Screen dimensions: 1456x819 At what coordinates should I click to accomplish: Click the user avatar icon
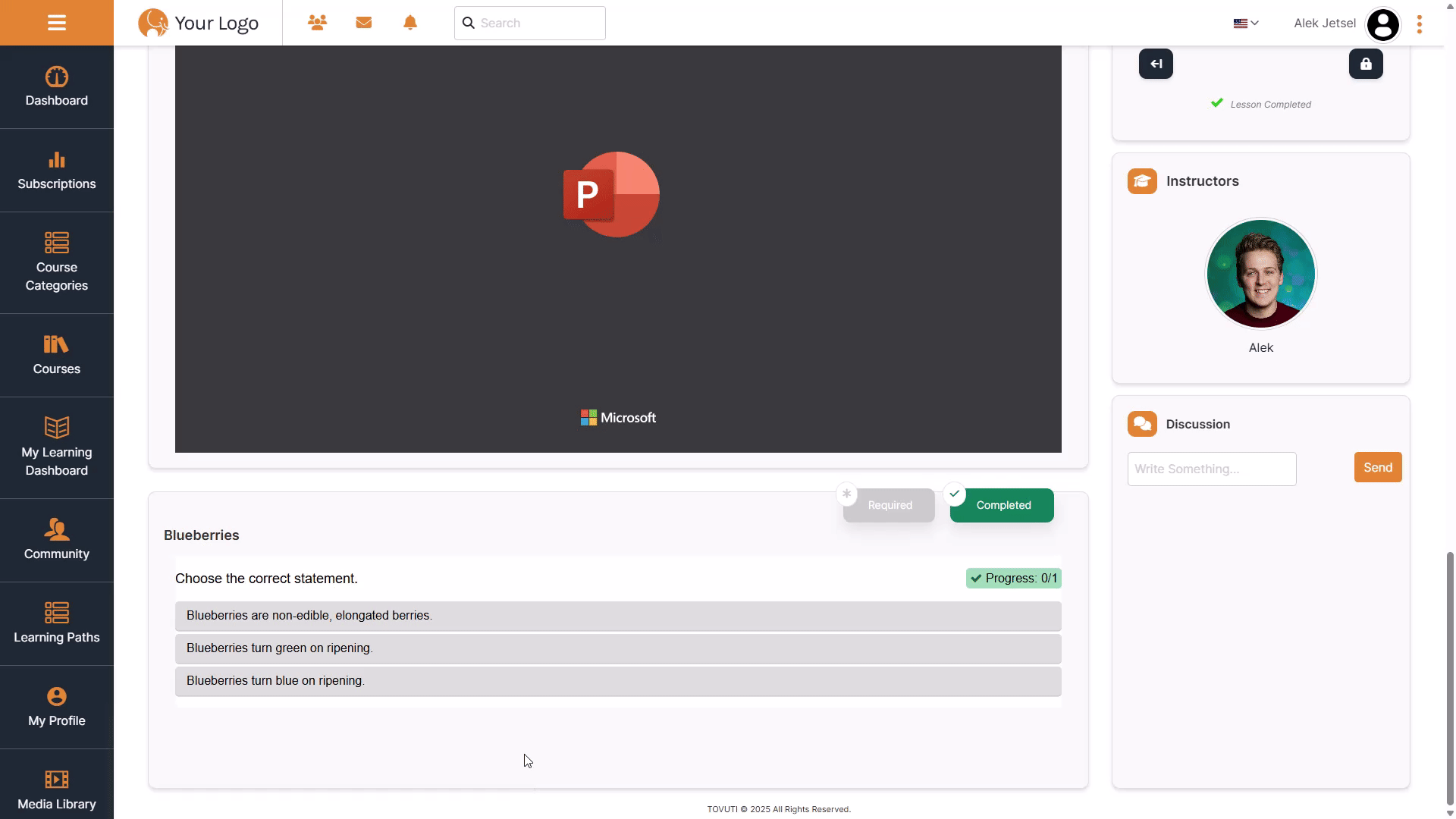pyautogui.click(x=1382, y=24)
